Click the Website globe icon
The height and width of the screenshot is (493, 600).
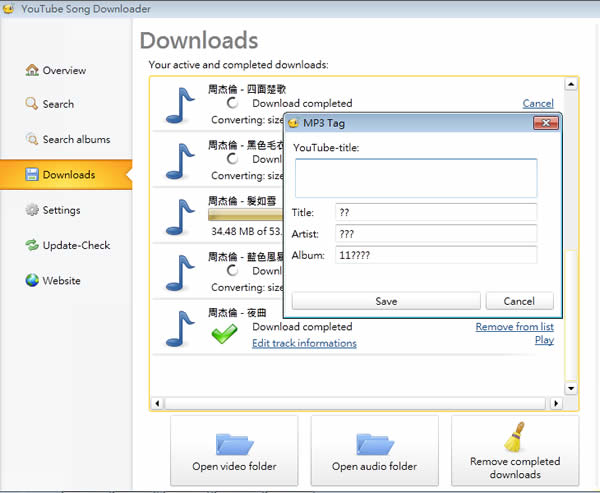pos(32,280)
